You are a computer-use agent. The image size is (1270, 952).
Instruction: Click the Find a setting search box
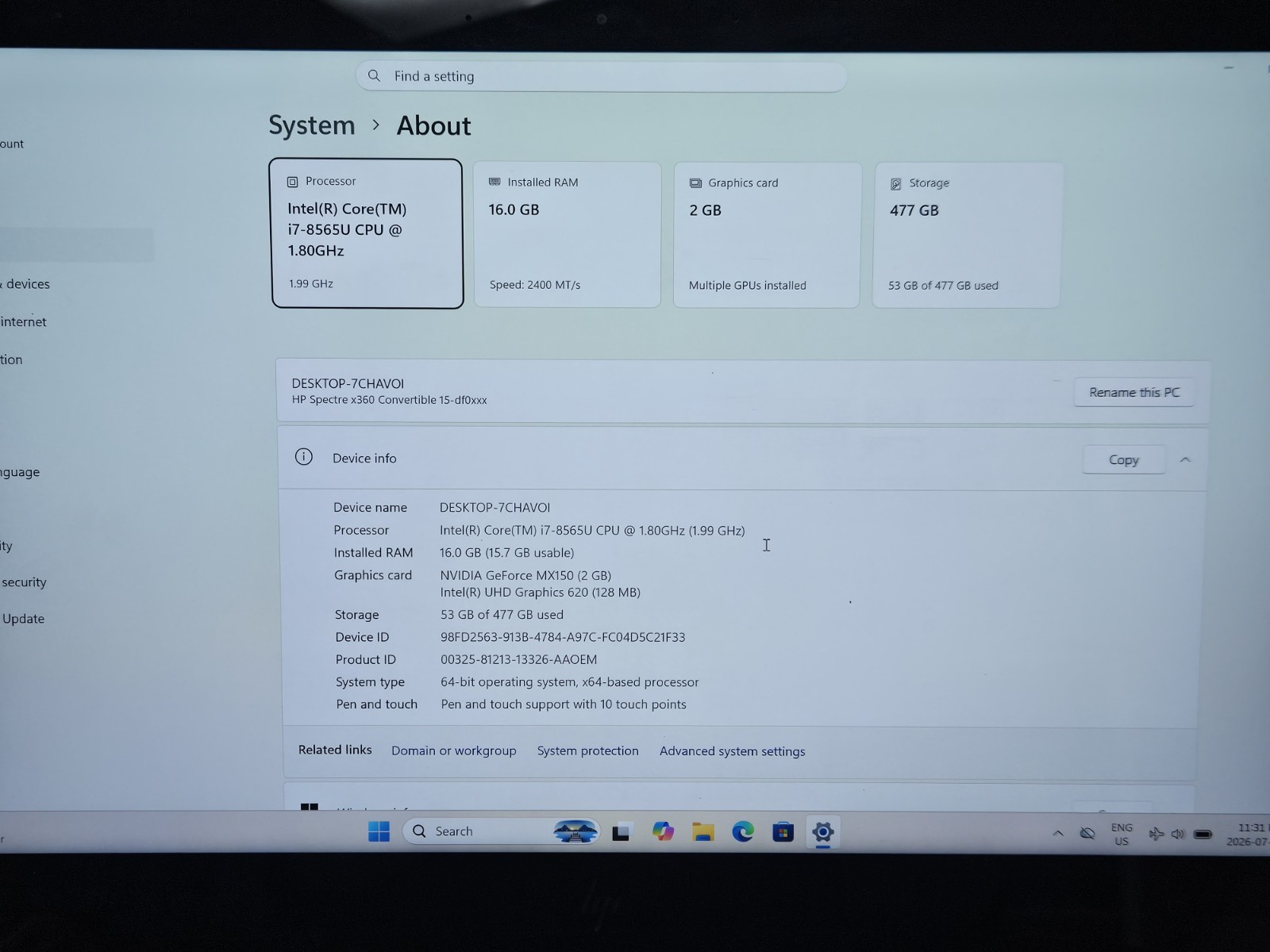pos(601,76)
